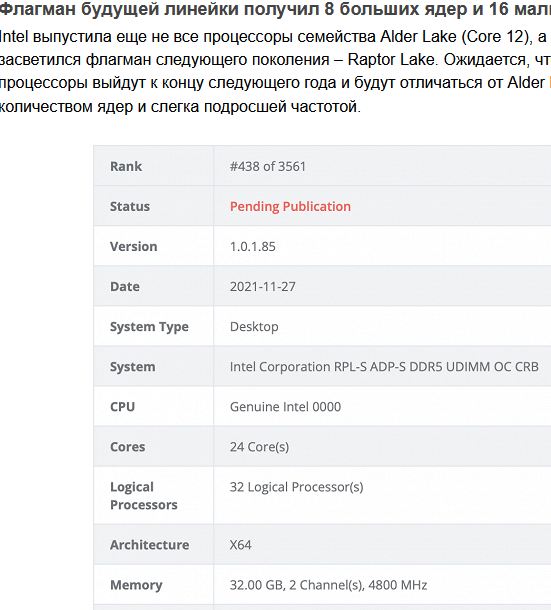Click the Rank row label
The width and height of the screenshot is (551, 610).
[126, 167]
